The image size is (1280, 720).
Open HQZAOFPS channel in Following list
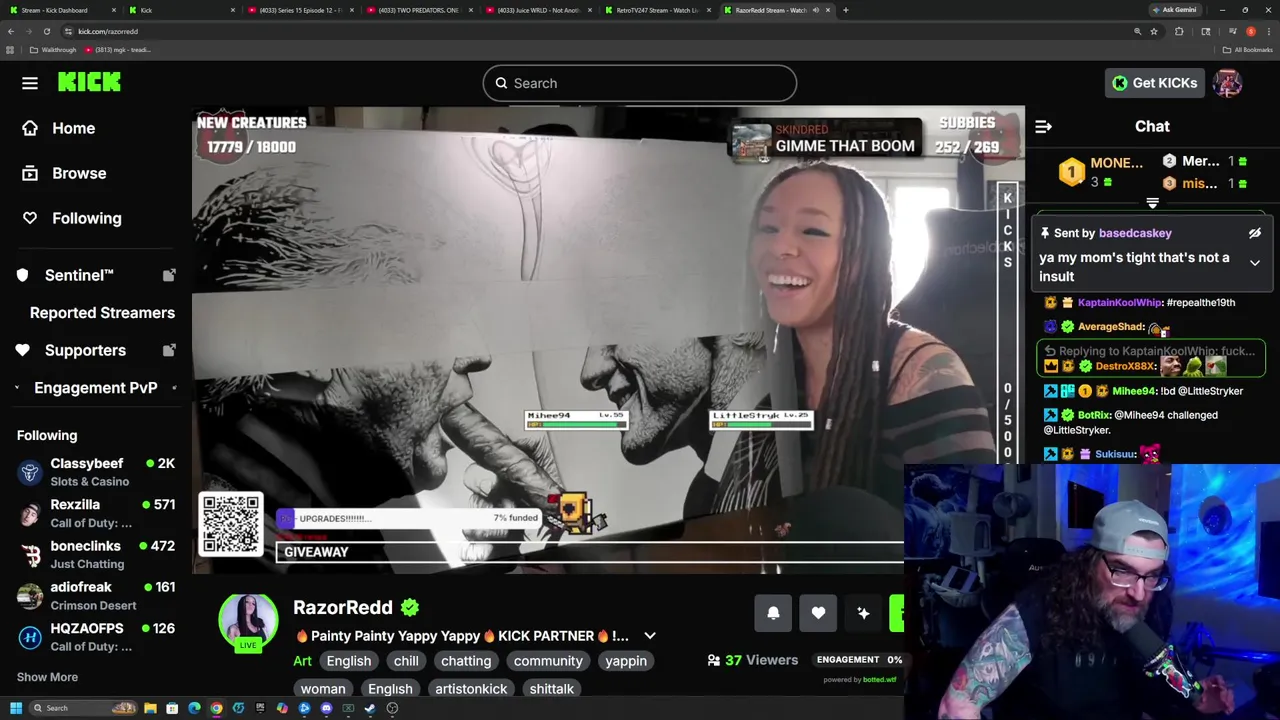[96, 636]
